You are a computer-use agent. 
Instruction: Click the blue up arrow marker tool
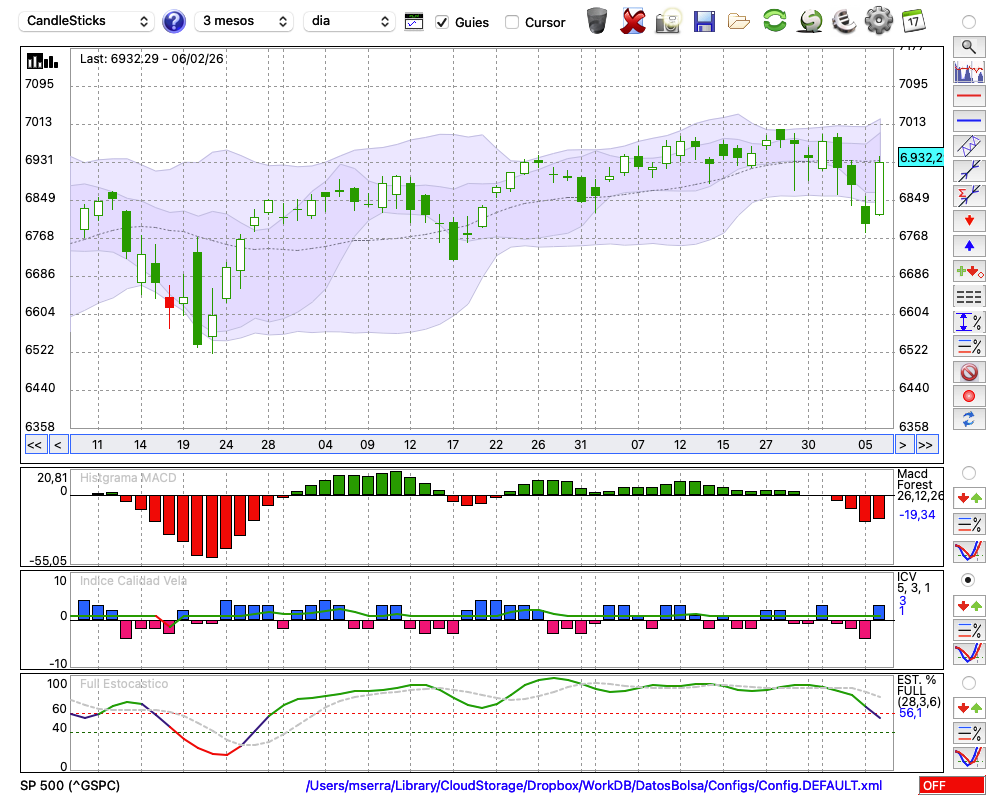(969, 246)
